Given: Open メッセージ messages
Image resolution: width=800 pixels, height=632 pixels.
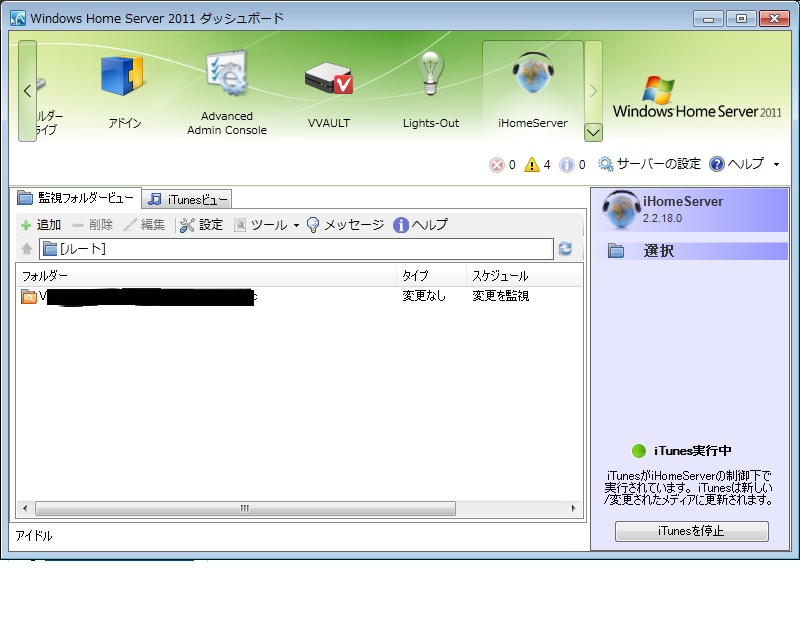Looking at the screenshot, I should coord(345,224).
